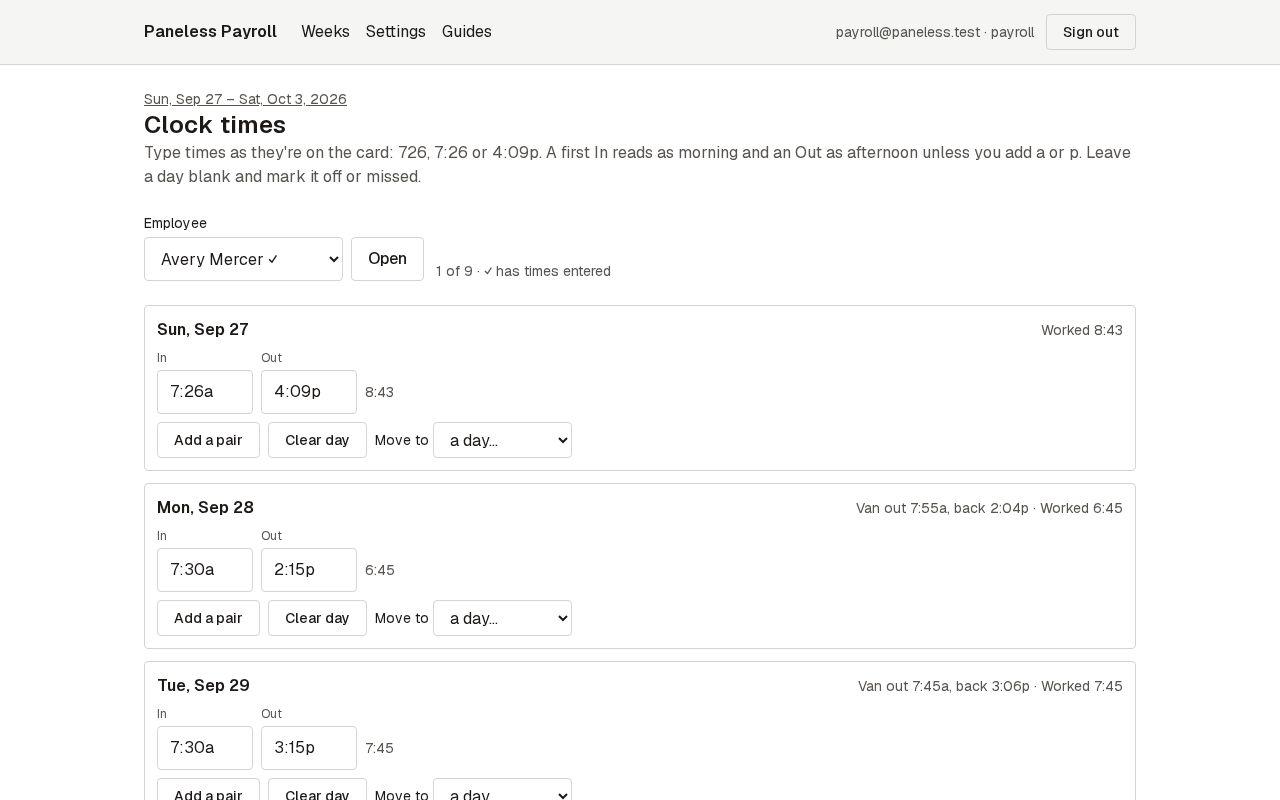The width and height of the screenshot is (1280, 800).
Task: Click the Open button next to Employee
Action: [x=387, y=259]
